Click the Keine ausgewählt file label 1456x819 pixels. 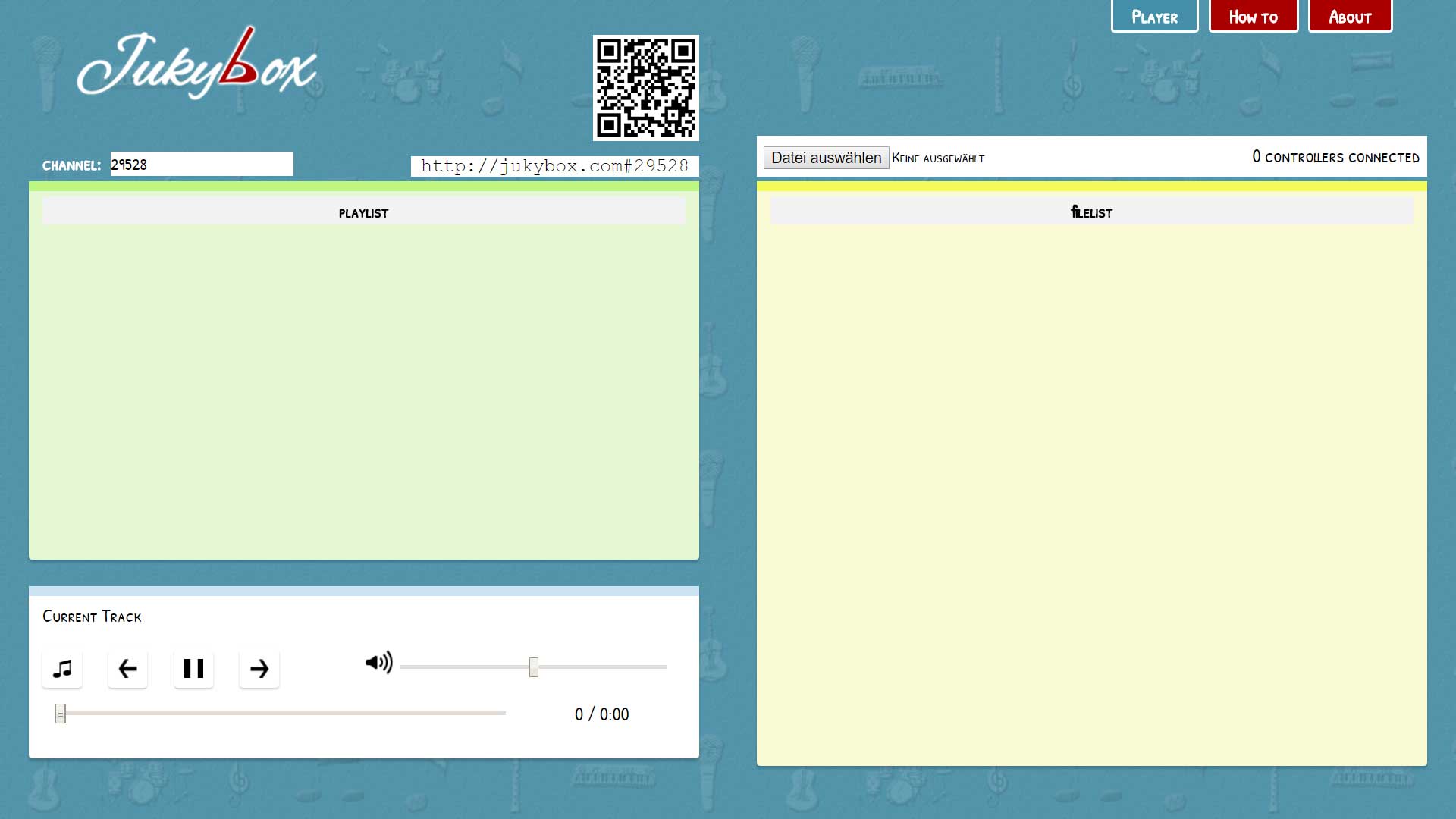pyautogui.click(x=938, y=158)
